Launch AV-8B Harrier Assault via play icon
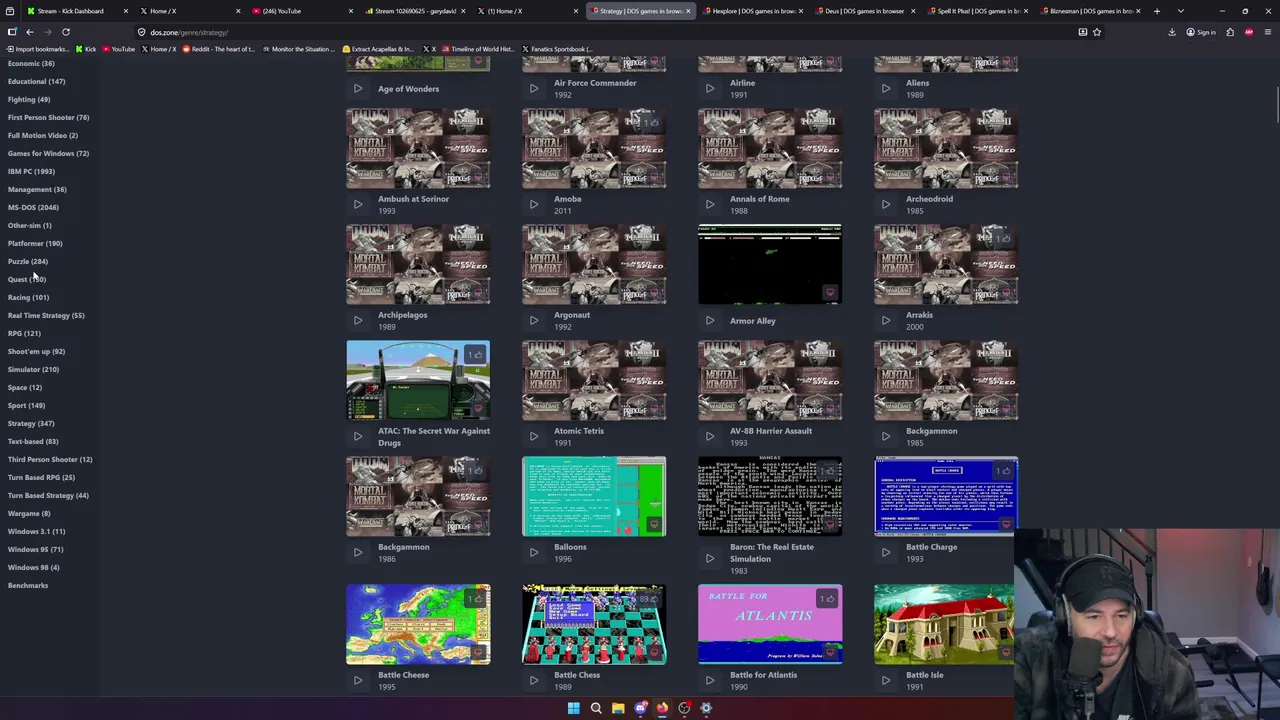This screenshot has height=720, width=1280. click(710, 437)
